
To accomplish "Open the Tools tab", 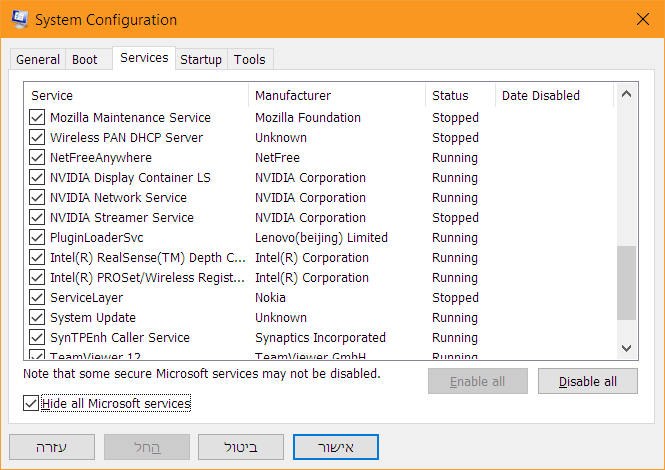I will pyautogui.click(x=250, y=59).
